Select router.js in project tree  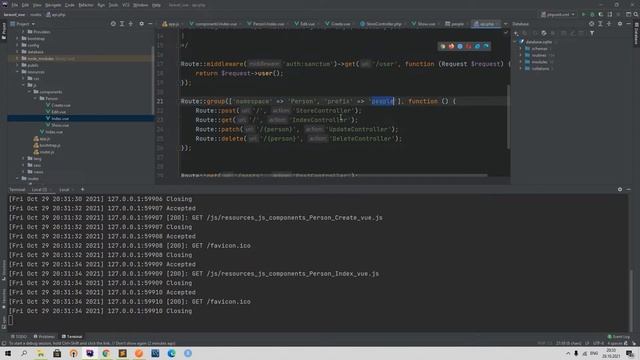pyautogui.click(x=44, y=152)
